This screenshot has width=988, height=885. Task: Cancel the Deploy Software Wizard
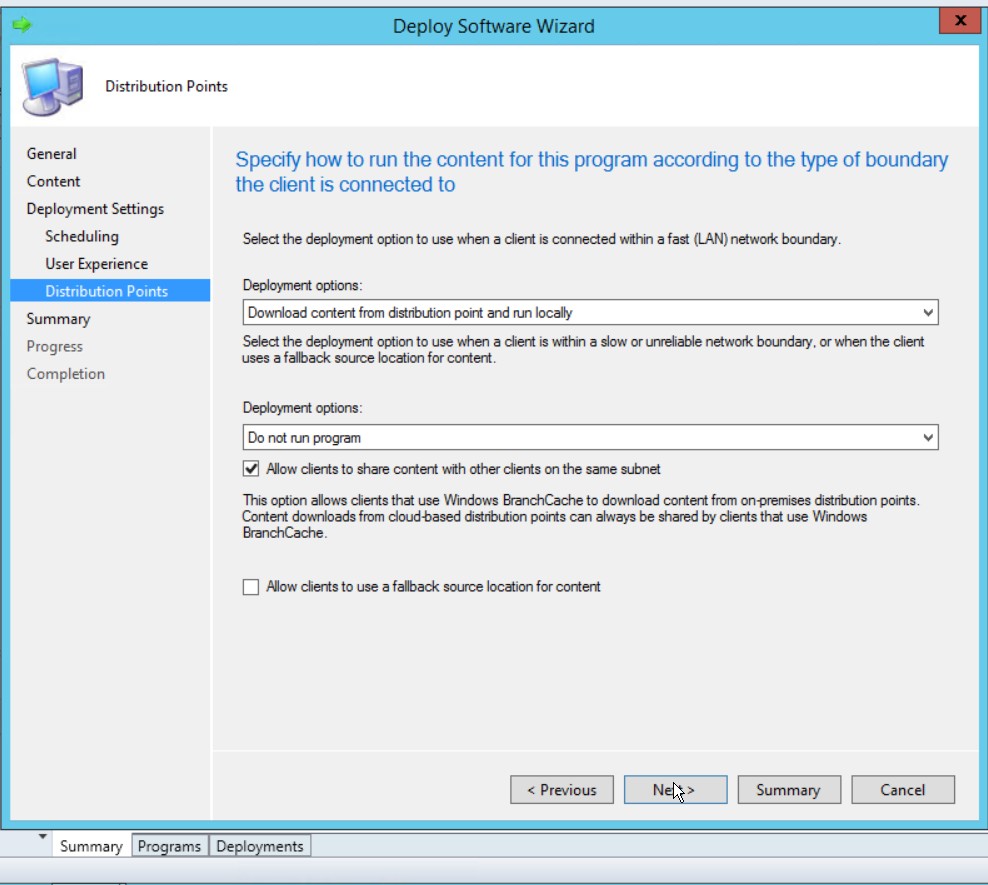(902, 790)
